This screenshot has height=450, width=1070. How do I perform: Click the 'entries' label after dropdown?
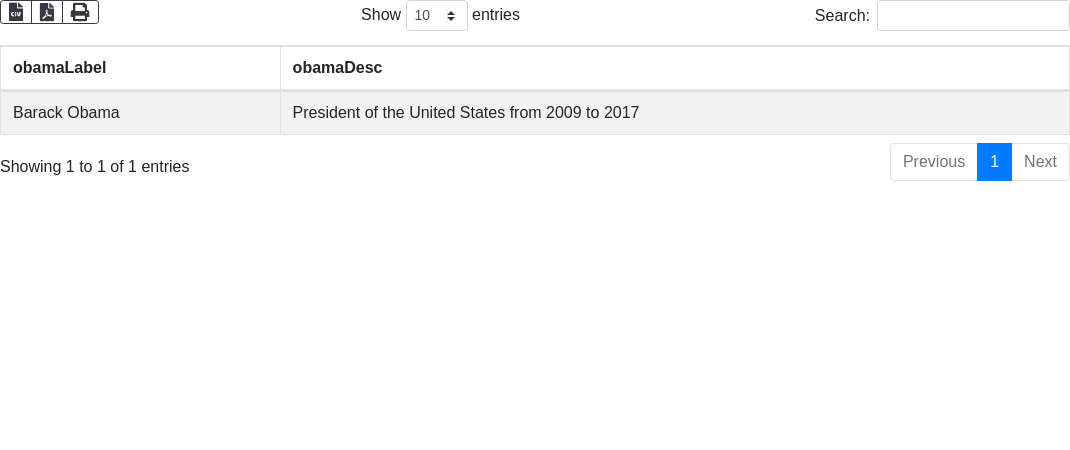click(x=495, y=15)
